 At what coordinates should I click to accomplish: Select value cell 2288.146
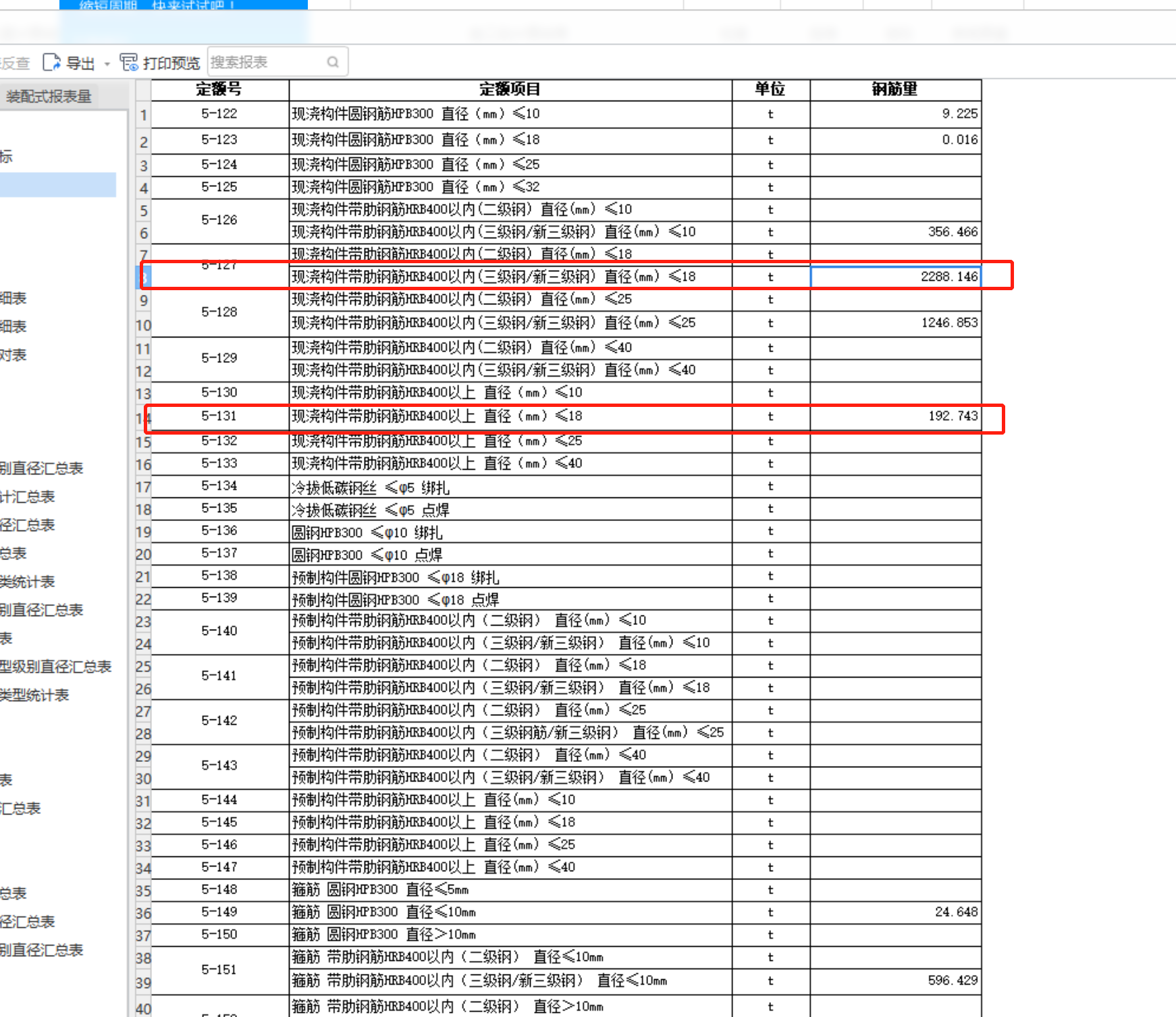click(x=895, y=277)
